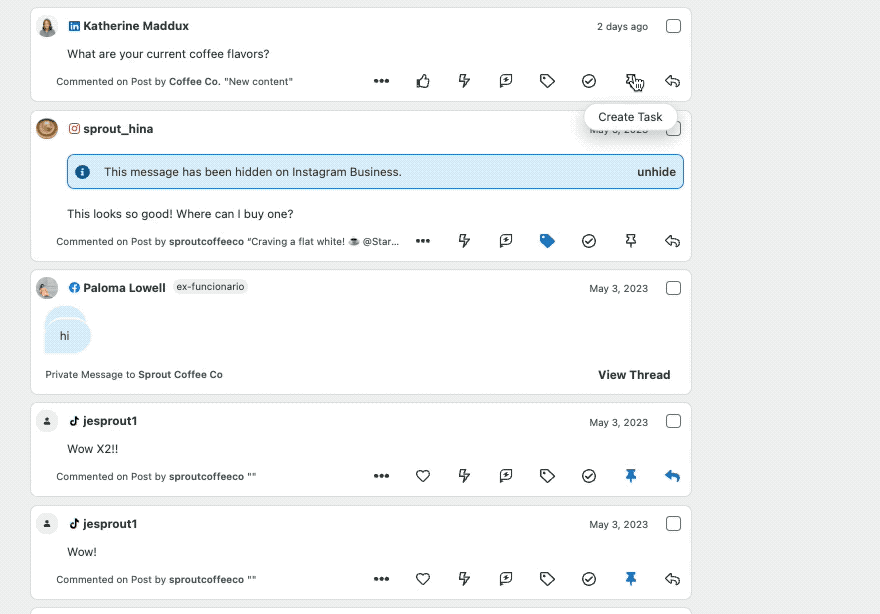Click the pin icon on sprout_hina message
The width and height of the screenshot is (880, 614).
631,241
